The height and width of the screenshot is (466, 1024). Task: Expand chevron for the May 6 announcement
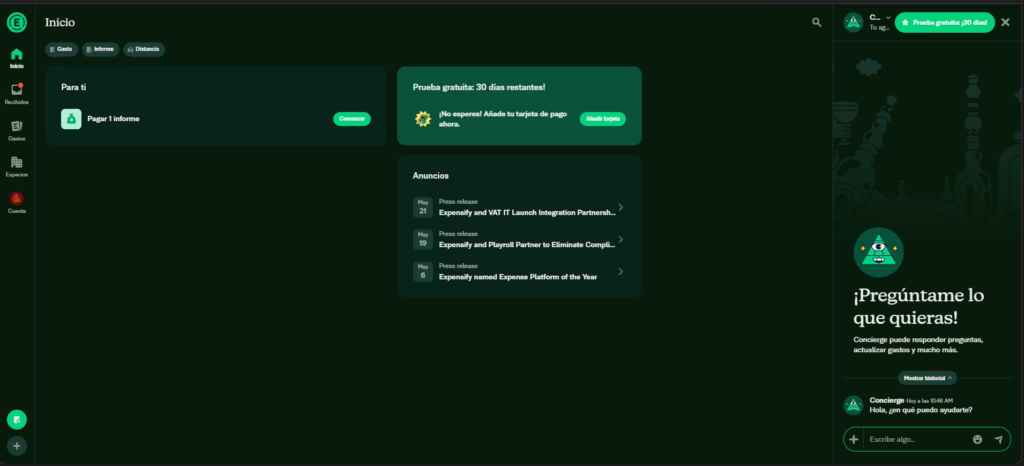tap(620, 272)
